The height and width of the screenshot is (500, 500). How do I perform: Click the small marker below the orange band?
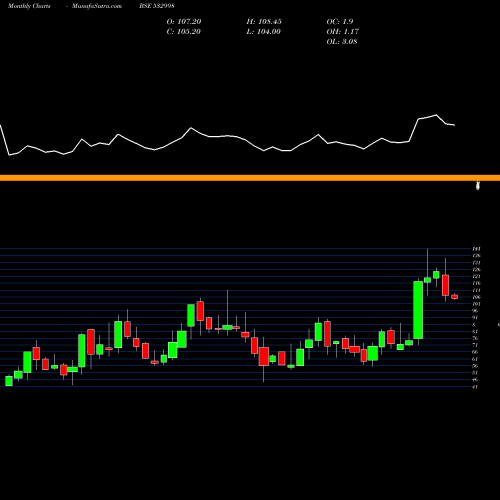coord(478,186)
